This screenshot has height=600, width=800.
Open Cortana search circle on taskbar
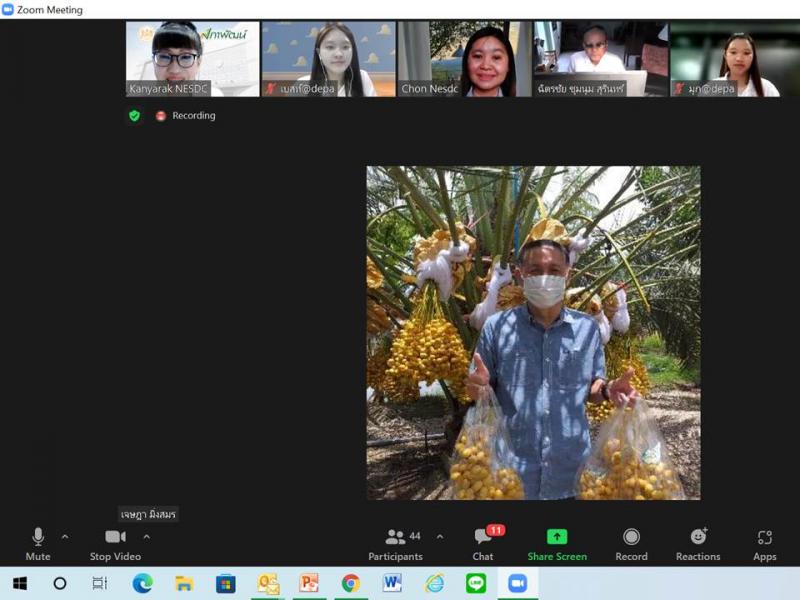60,583
